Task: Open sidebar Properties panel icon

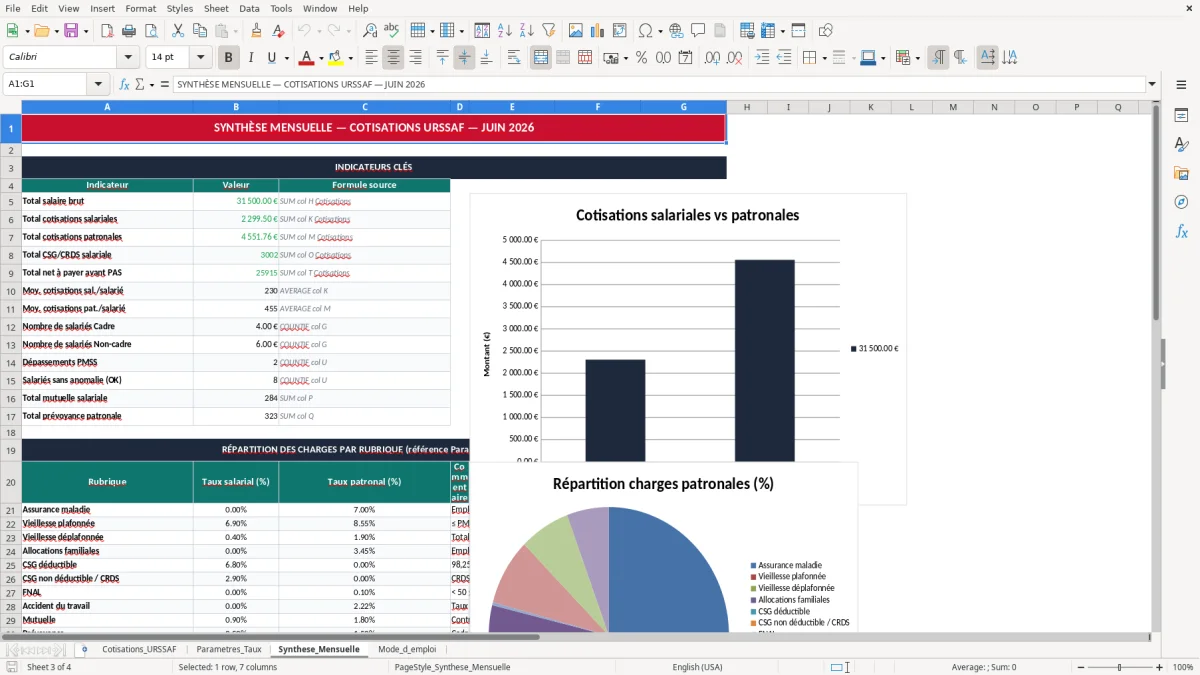Action: coord(1181,116)
